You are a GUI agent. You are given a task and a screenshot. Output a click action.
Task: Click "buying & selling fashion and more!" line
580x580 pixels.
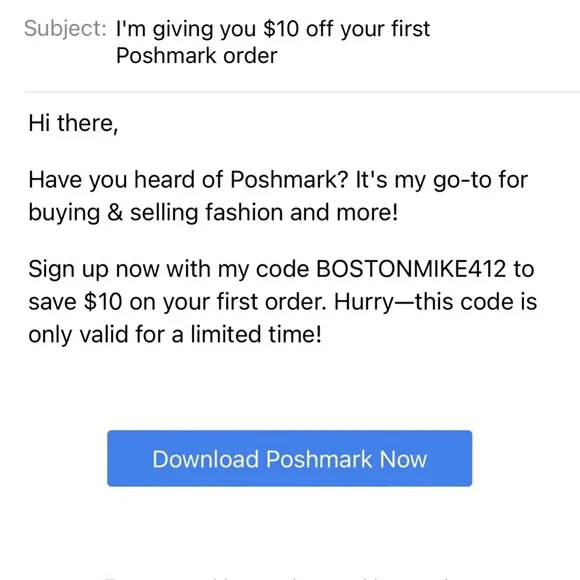[213, 213]
